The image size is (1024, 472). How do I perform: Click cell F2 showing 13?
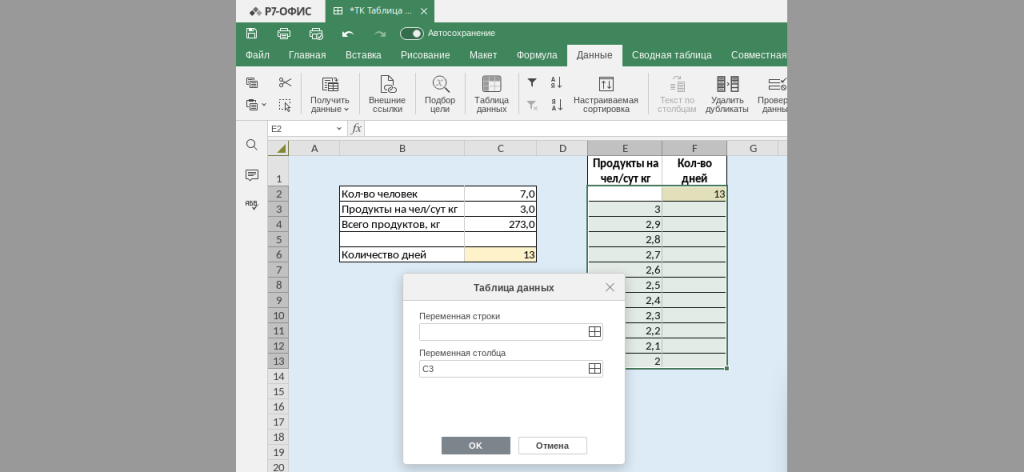tap(694, 194)
